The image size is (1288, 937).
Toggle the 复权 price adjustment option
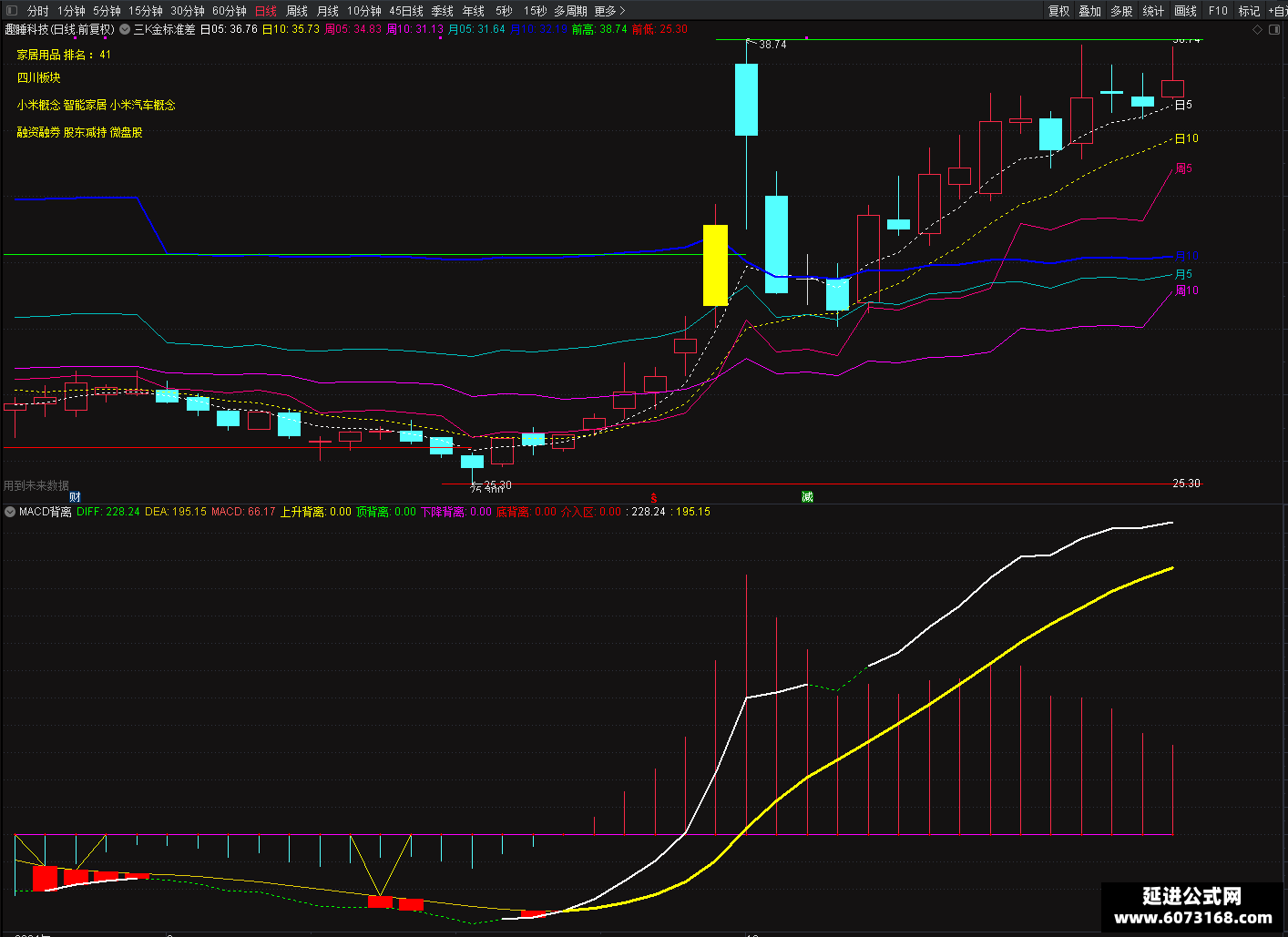pyautogui.click(x=1058, y=11)
